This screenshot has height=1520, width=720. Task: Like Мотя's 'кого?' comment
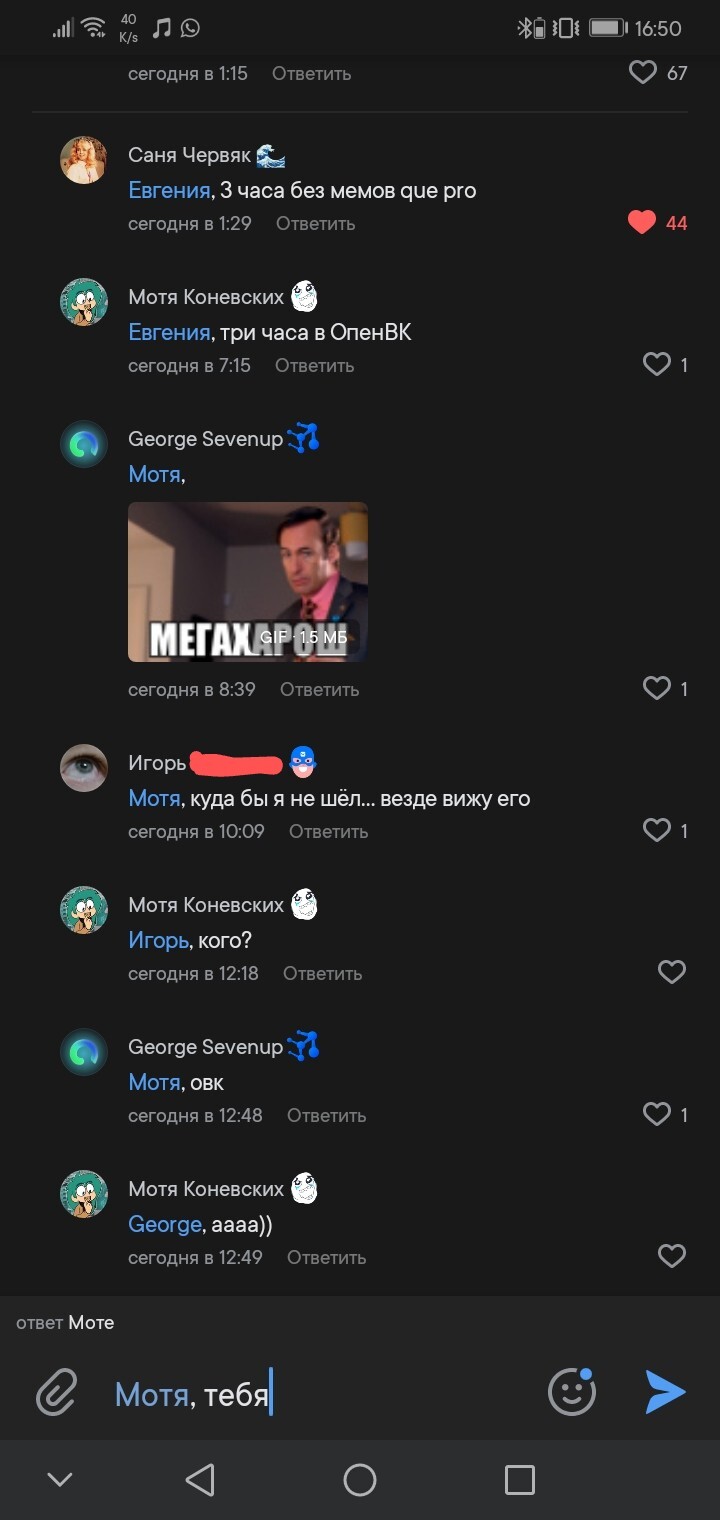point(671,972)
